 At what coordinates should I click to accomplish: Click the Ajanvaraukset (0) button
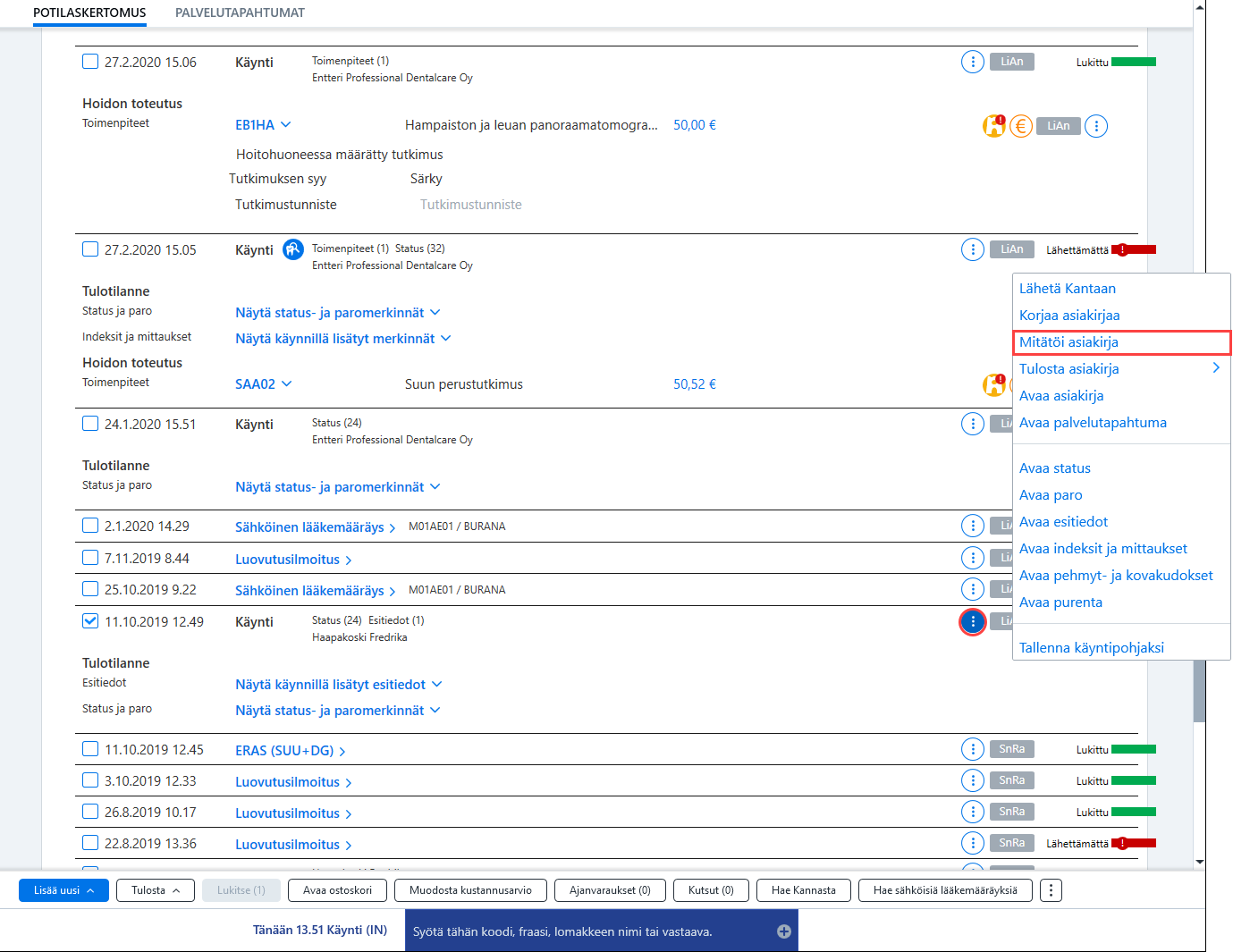610,890
